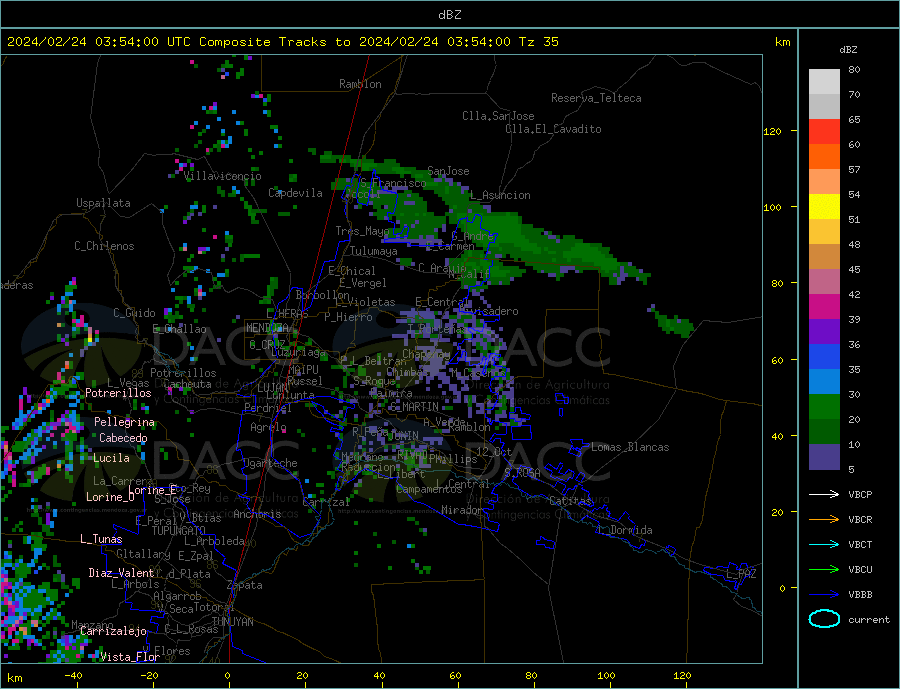The image size is (900, 689).
Task: Select the bright yellow 51–54 dBZ swatch
Action: tap(824, 207)
